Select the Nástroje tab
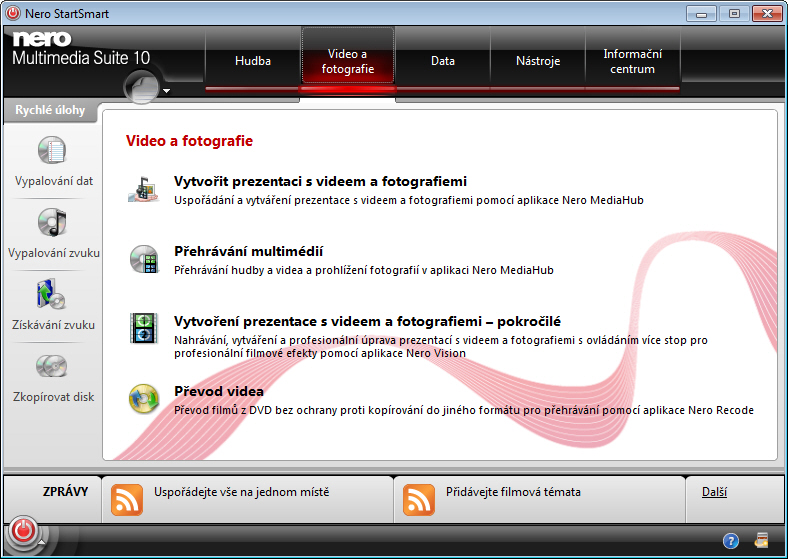The width and height of the screenshot is (788, 559). [538, 61]
